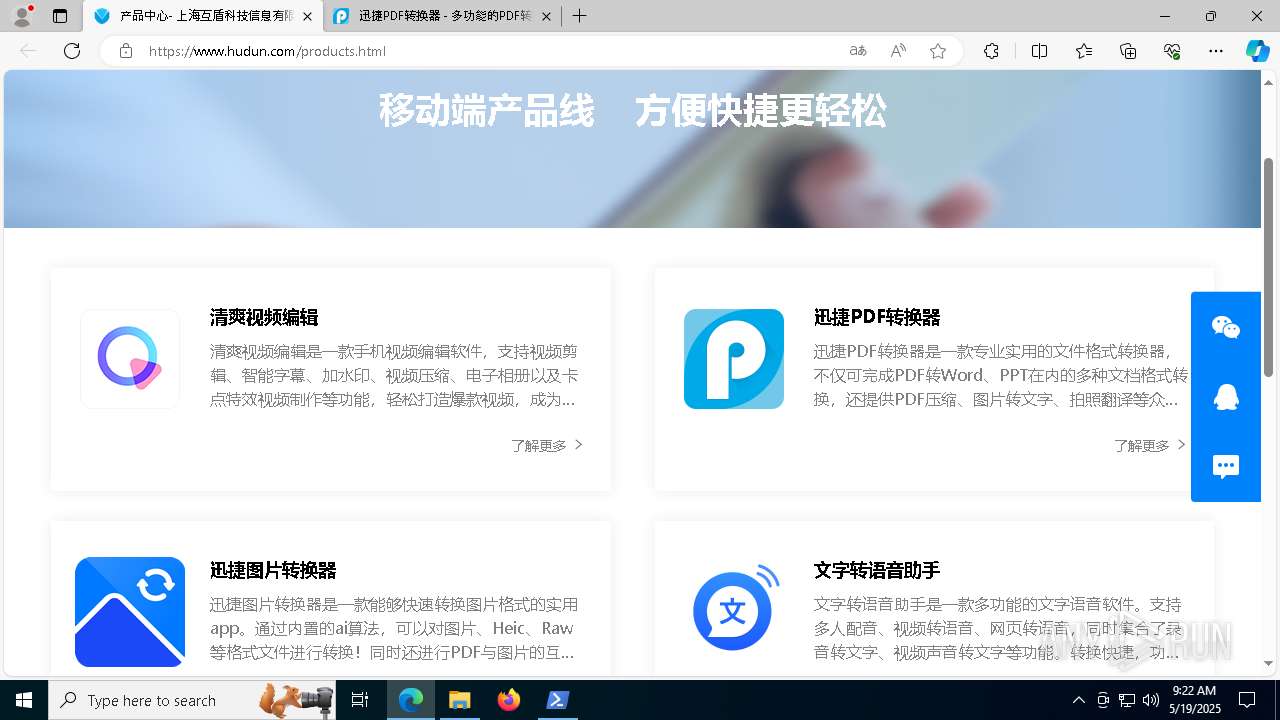The height and width of the screenshot is (720, 1280).
Task: Open the QQ penguin contact icon
Action: [1226, 397]
